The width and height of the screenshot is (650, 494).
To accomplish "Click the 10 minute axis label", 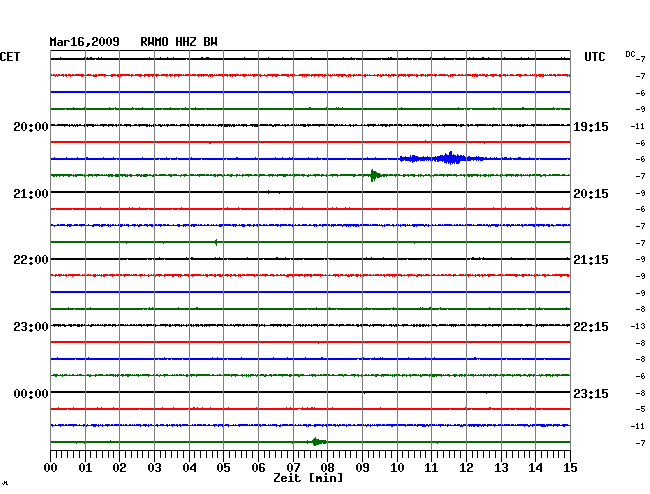I will 397,468.
